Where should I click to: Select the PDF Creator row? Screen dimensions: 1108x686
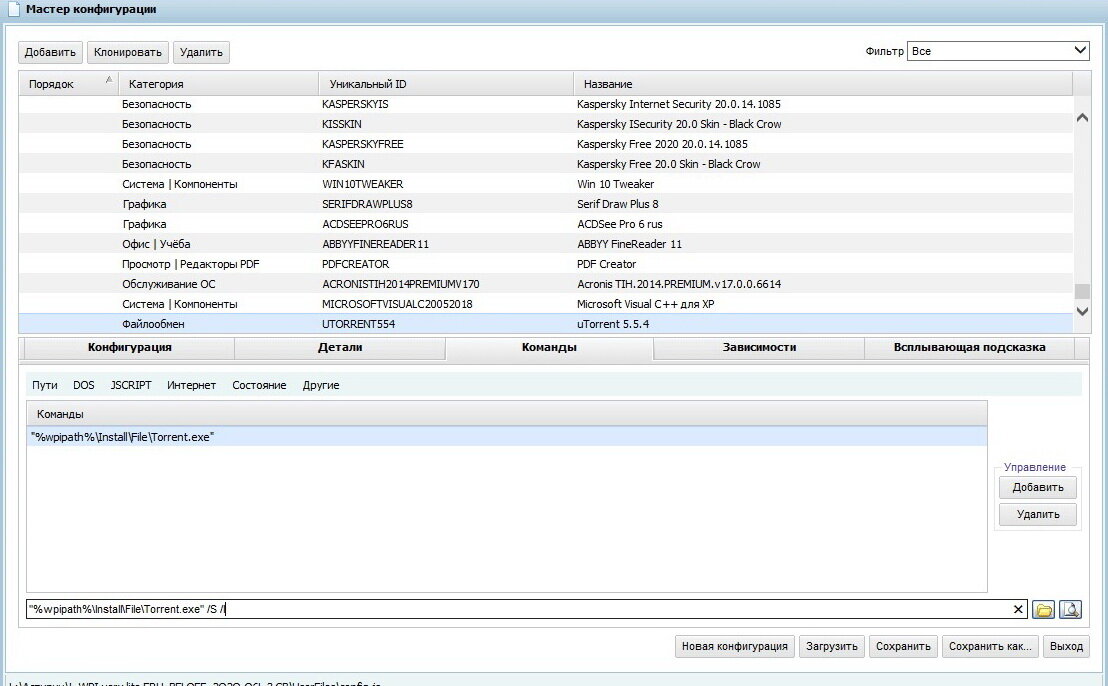[546, 264]
